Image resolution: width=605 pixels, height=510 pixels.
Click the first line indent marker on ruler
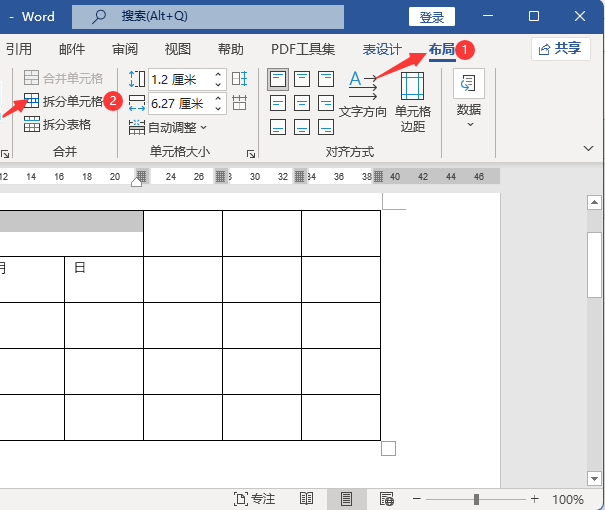point(137,182)
